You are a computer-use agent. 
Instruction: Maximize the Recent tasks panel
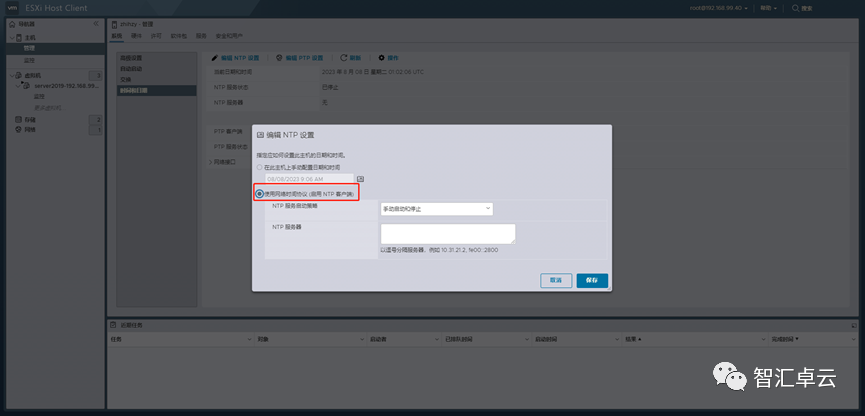click(854, 326)
